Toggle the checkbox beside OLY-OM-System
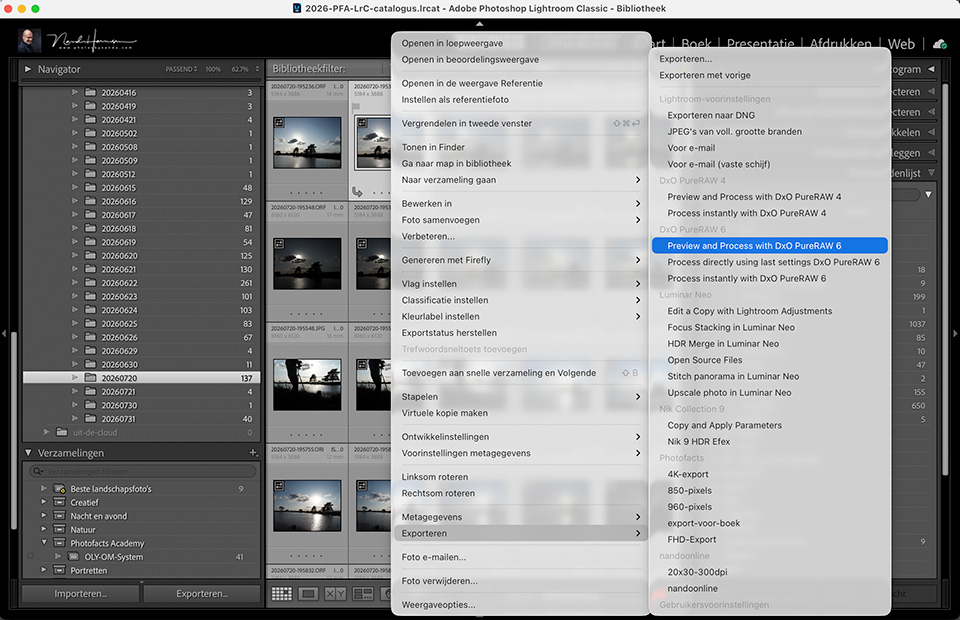 pos(30,556)
